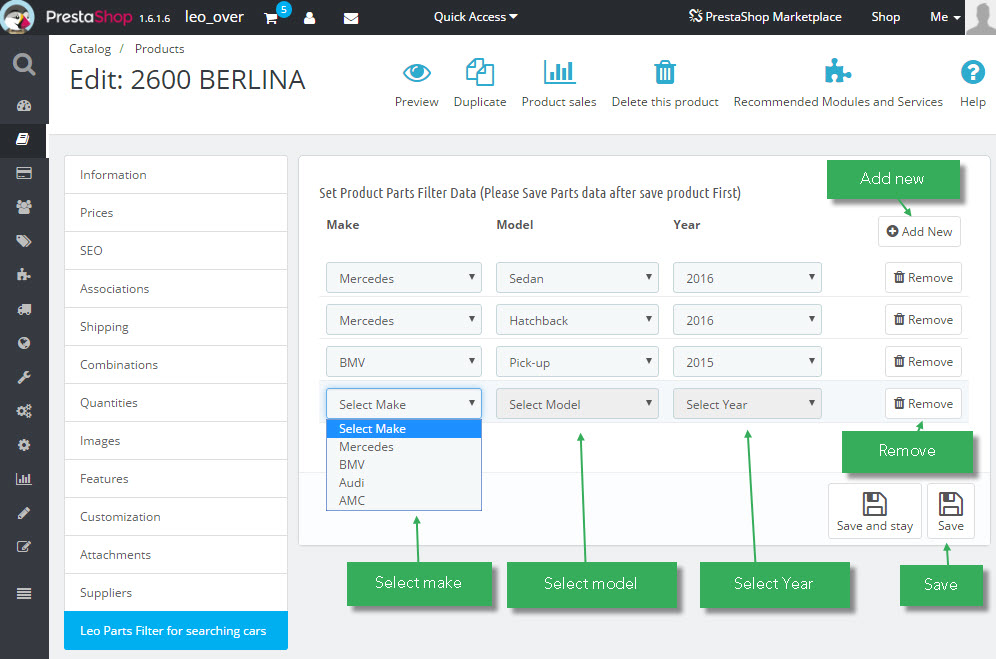Open the shopping cart orders icon
Screen dimensions: 996x659
(271, 18)
